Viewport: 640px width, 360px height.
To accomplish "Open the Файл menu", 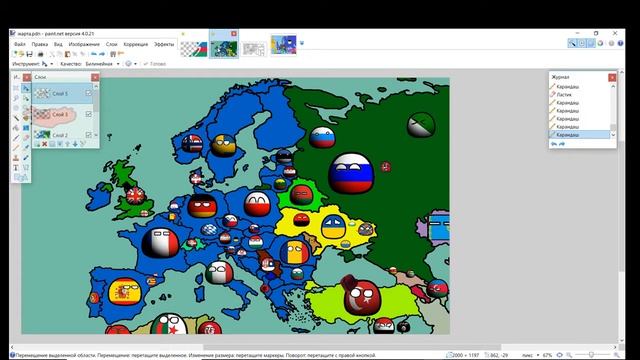I will [20, 44].
